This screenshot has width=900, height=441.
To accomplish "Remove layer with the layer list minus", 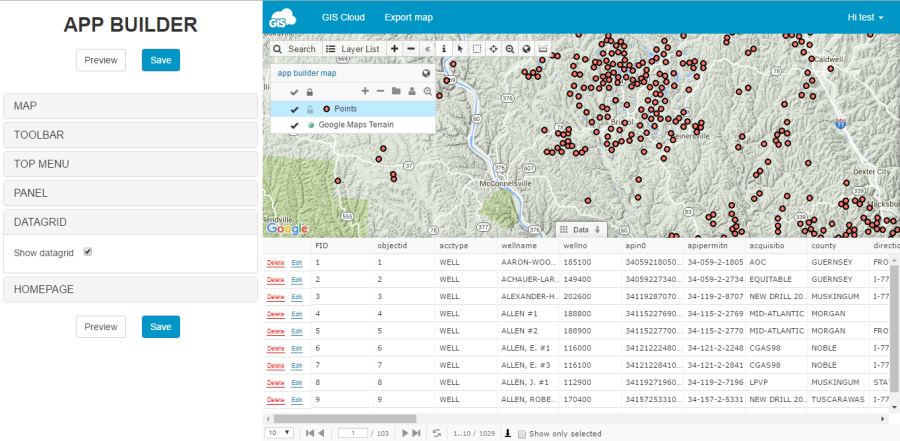I will click(x=380, y=91).
